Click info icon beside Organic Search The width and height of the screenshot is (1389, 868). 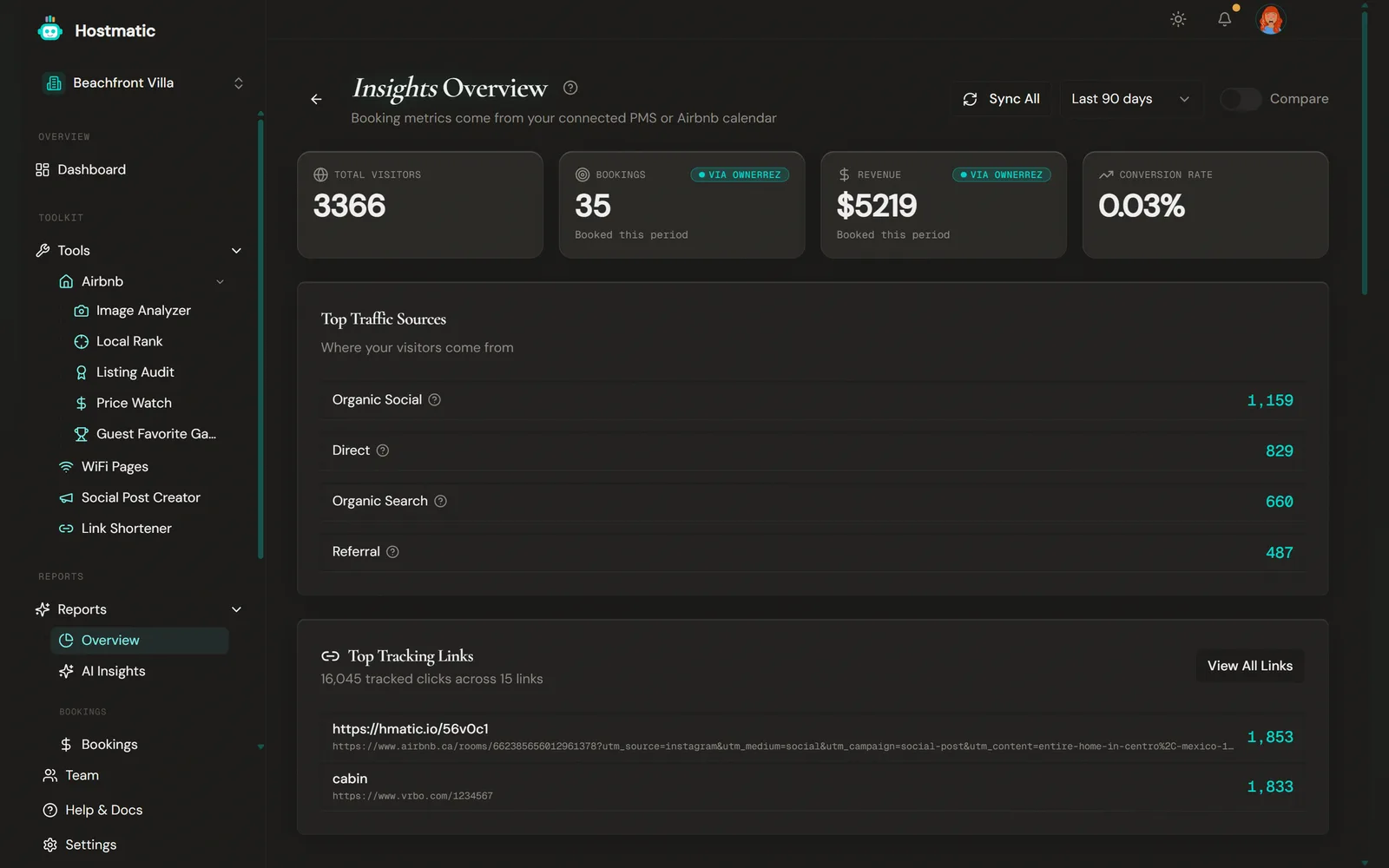click(440, 501)
